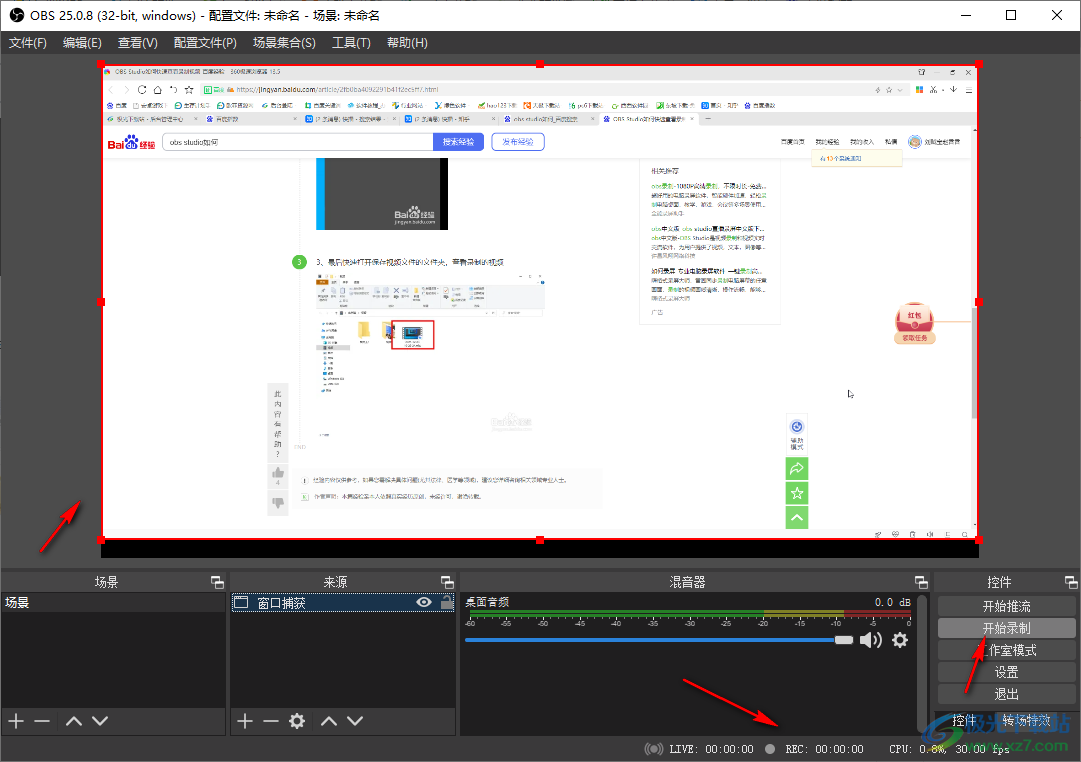Open the 场景集合(S) menu
The width and height of the screenshot is (1081, 762).
284,43
